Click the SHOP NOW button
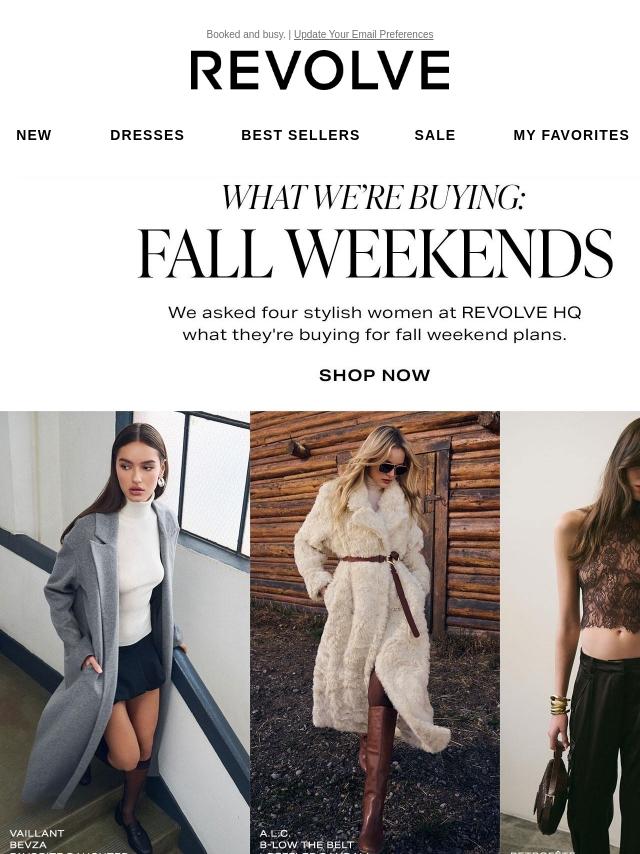640x854 pixels. click(x=374, y=375)
